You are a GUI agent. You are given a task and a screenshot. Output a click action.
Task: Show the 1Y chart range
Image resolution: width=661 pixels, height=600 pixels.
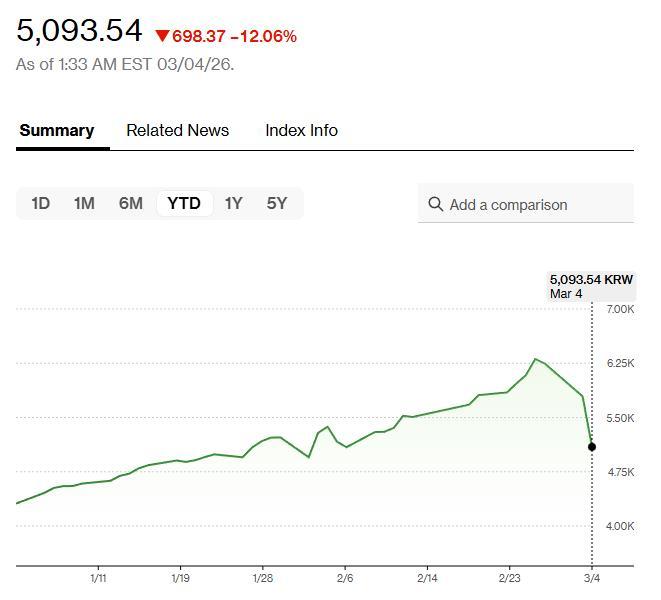coord(233,203)
